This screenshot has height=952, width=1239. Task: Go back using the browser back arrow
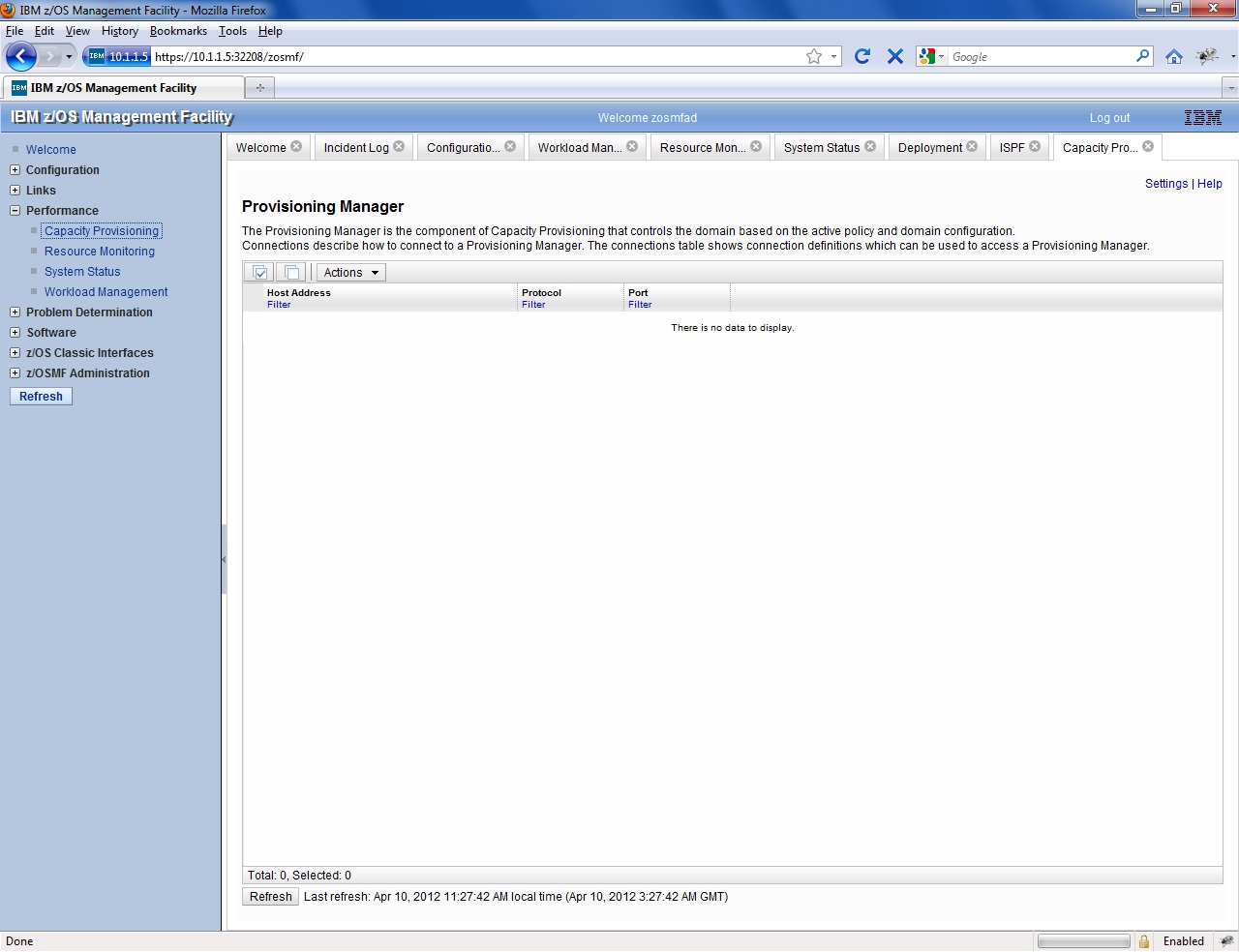(x=20, y=56)
